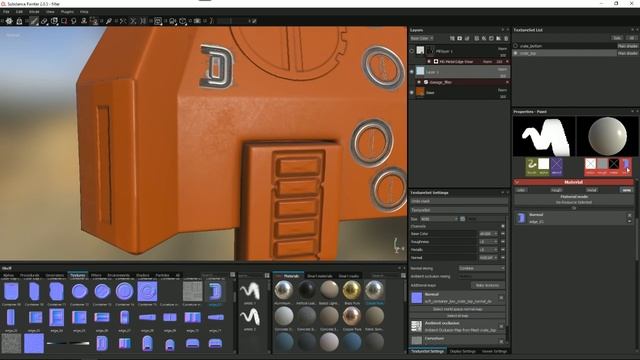Open the Normal format dropdown
This screenshot has height=360, width=640.
tap(488, 258)
